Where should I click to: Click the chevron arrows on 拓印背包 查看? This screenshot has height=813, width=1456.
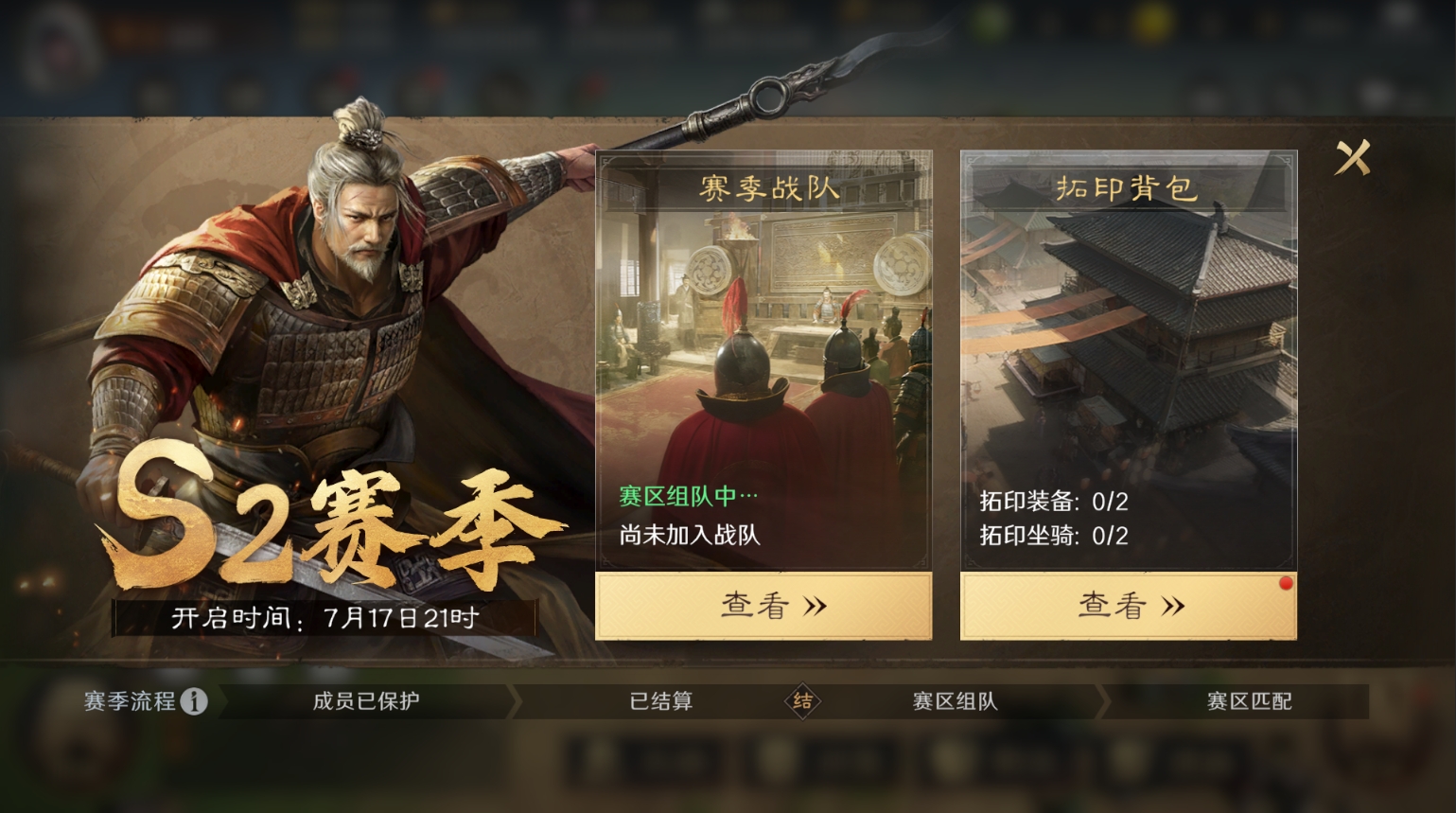coord(1172,607)
